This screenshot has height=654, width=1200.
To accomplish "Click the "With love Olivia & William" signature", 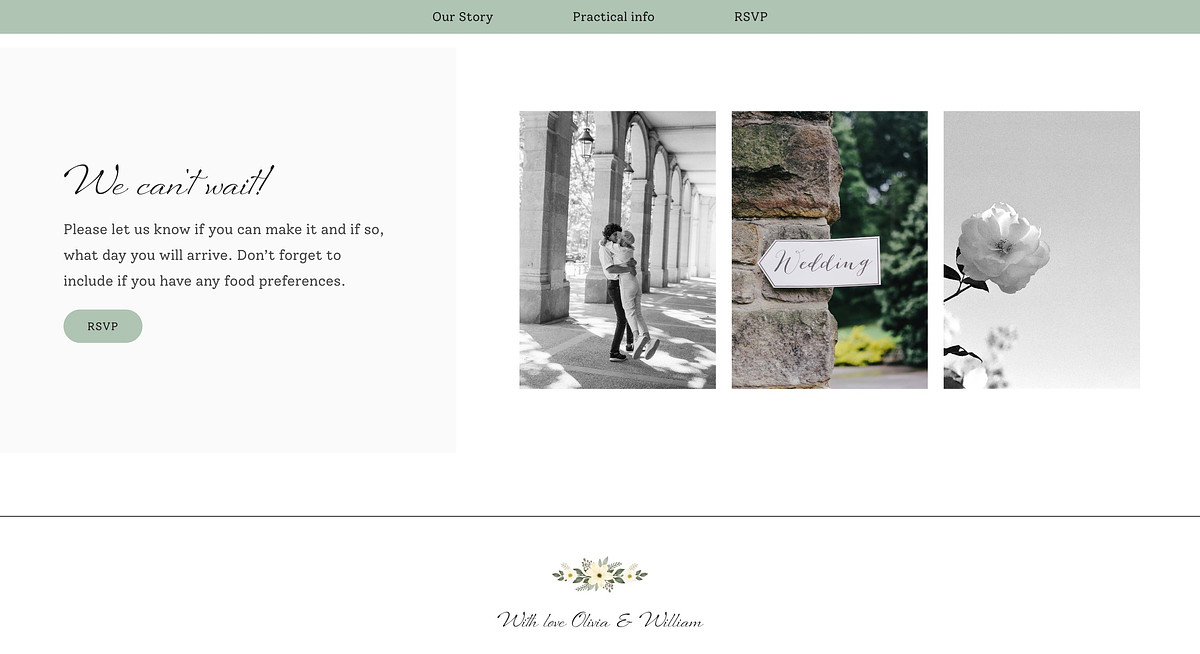I will click(600, 621).
